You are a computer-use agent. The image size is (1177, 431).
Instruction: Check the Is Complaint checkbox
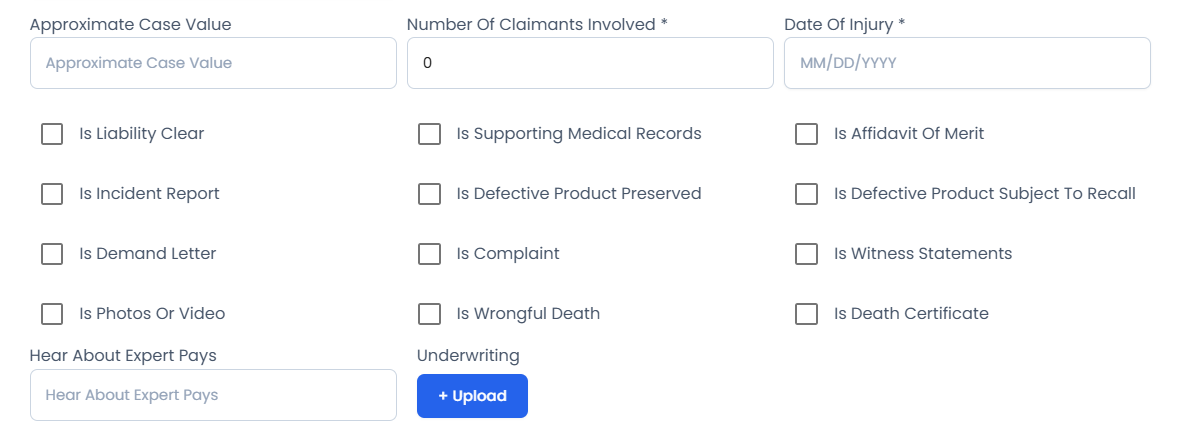429,254
